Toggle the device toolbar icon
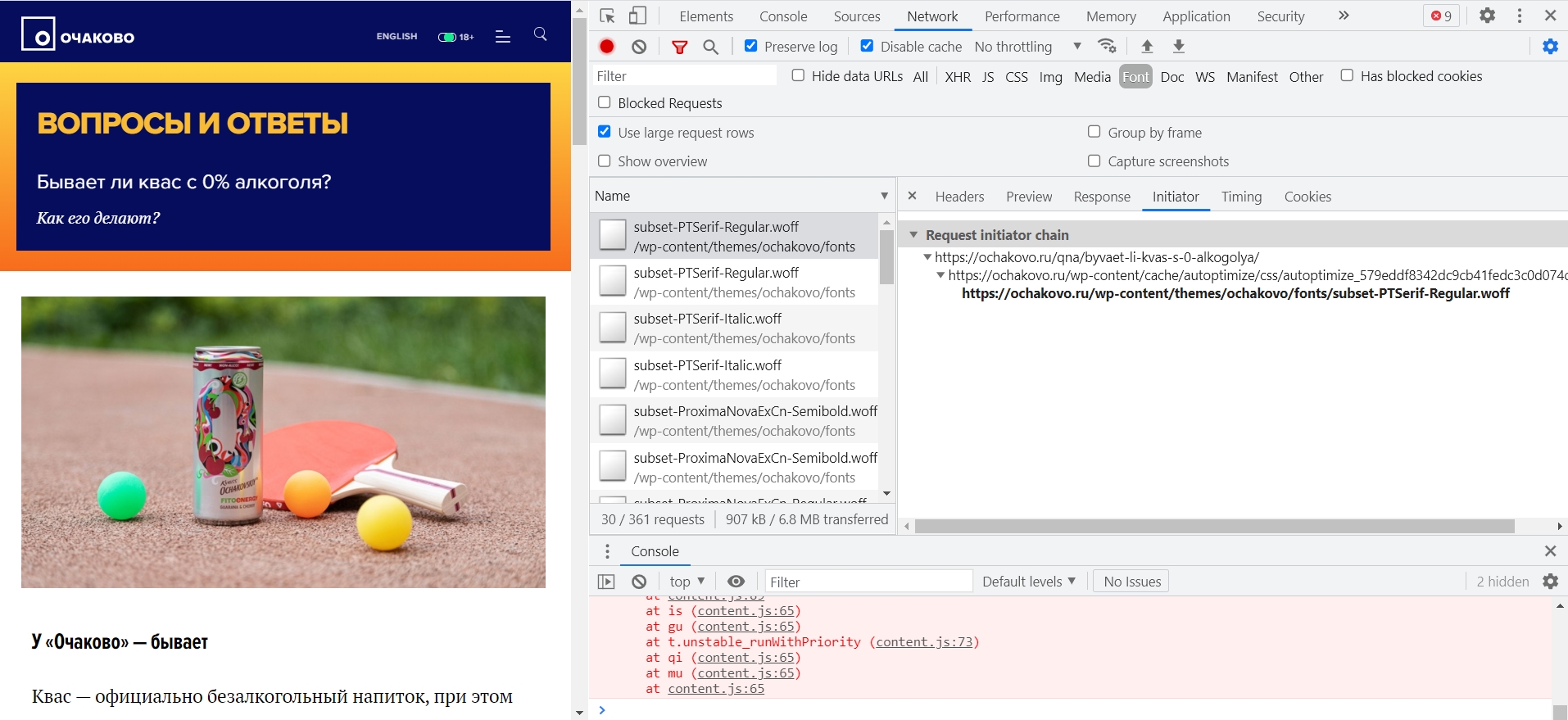The width and height of the screenshot is (1568, 720). coord(637,16)
